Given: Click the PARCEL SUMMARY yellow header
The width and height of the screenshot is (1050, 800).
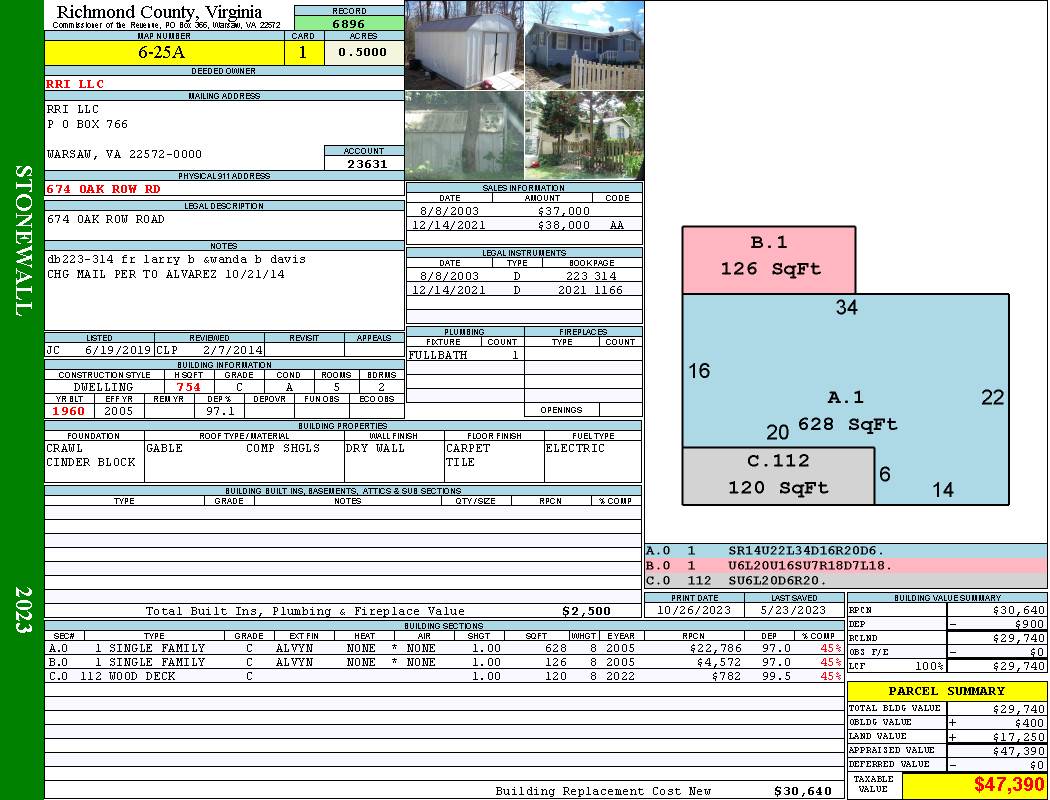Looking at the screenshot, I should tap(947, 691).
